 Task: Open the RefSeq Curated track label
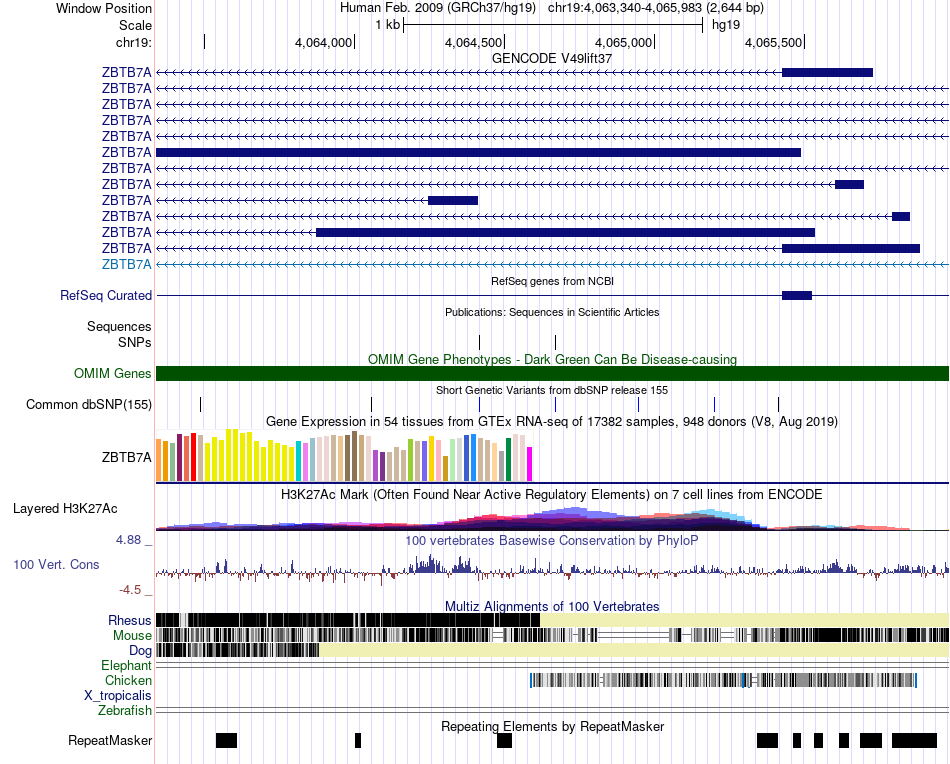[x=105, y=295]
